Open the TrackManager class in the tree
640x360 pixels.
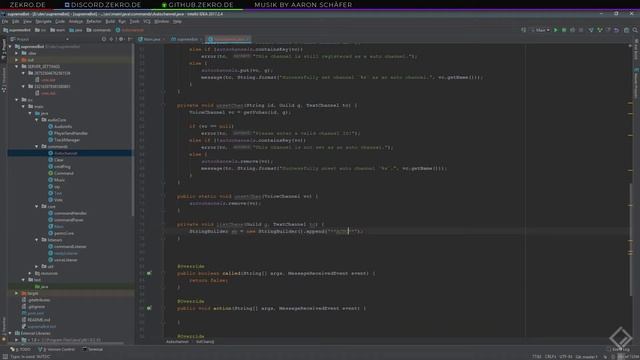[x=67, y=140]
